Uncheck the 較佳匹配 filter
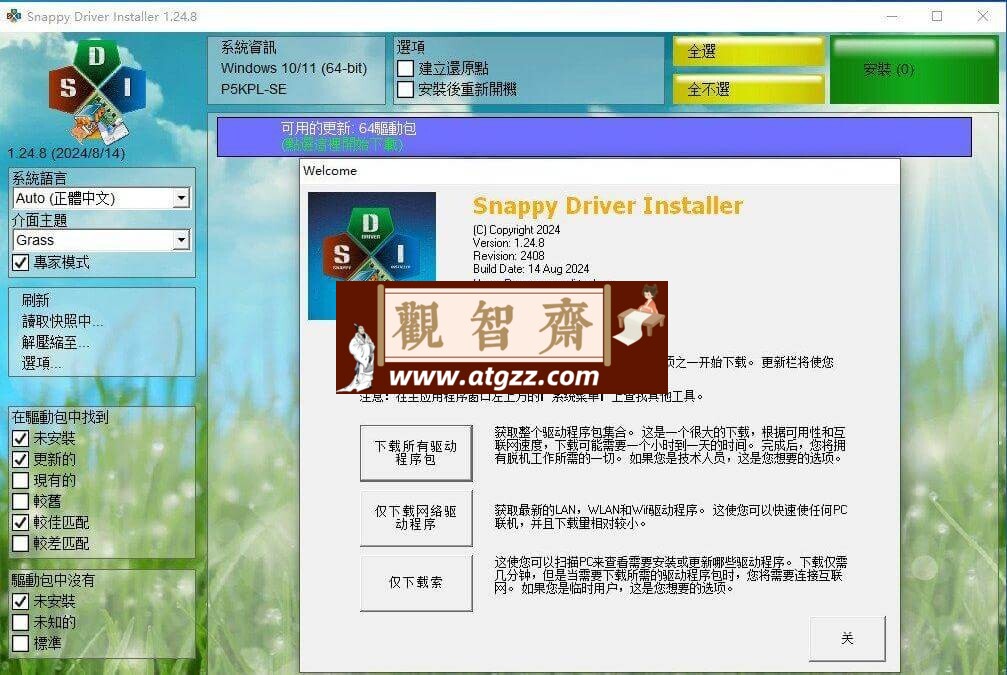 point(21,522)
